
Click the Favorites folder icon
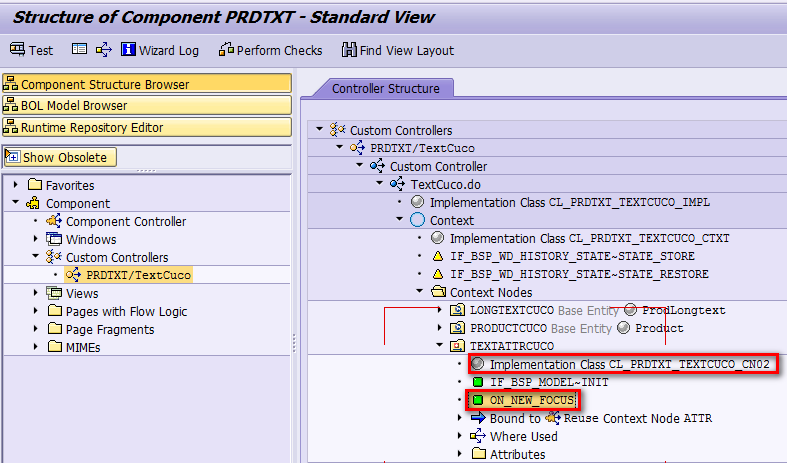coord(35,184)
